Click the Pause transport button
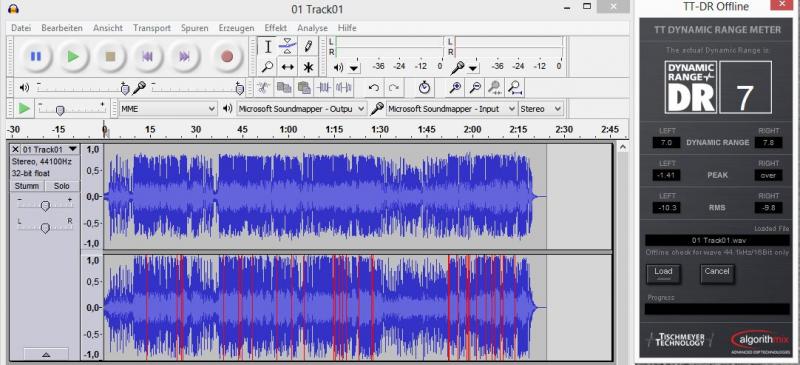Viewport: 800px width, 365px height. pos(35,57)
